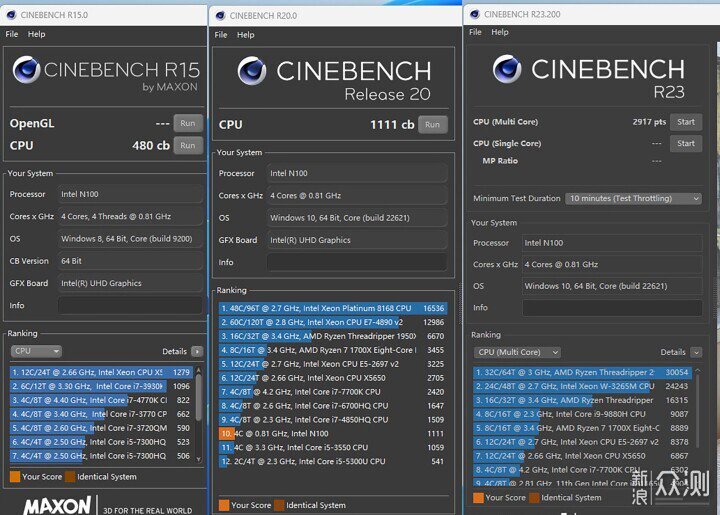Click the R15 ranking list scrollbar
Image resolution: width=720 pixels, height=515 pixels.
(198, 397)
